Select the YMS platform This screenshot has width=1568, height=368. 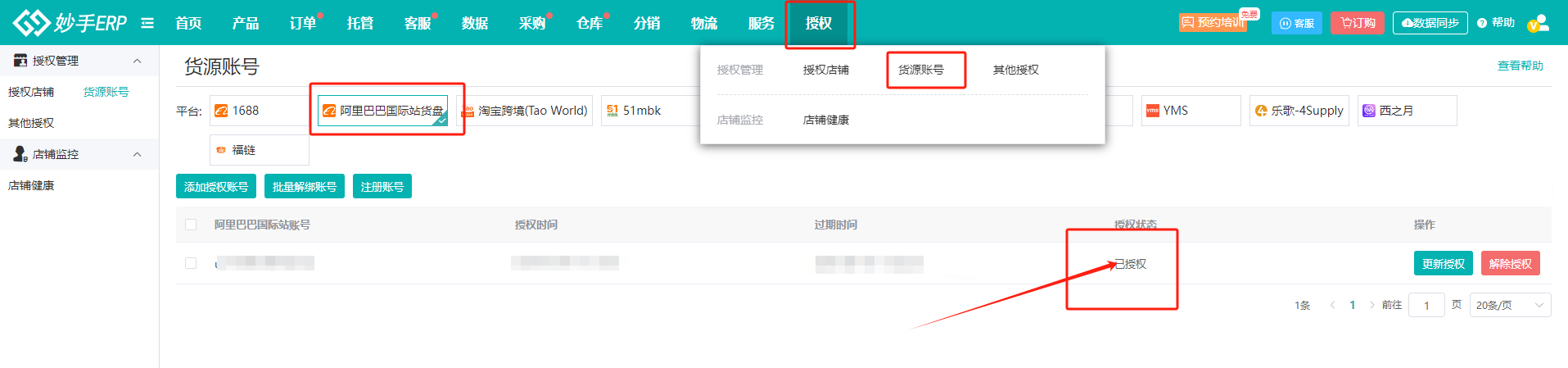click(1191, 111)
